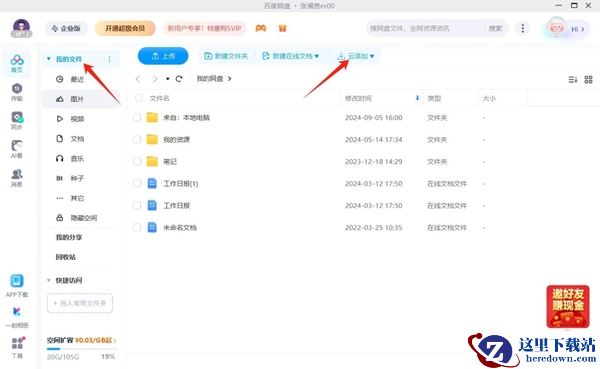600x369 pixels.
Task: Click the three-dot icon next to 我的文件
Action: pyautogui.click(x=109, y=59)
